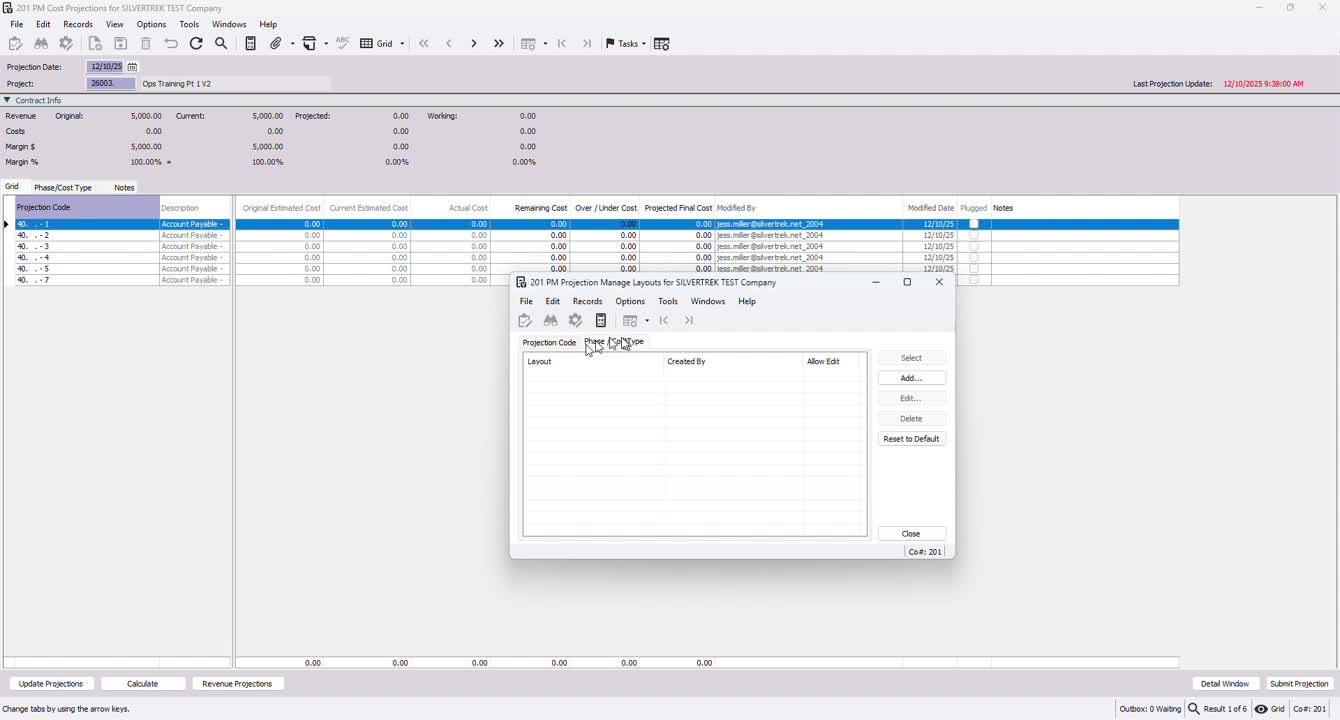
Task: Click the previous tab arrow in main toolbar
Action: pos(562,44)
